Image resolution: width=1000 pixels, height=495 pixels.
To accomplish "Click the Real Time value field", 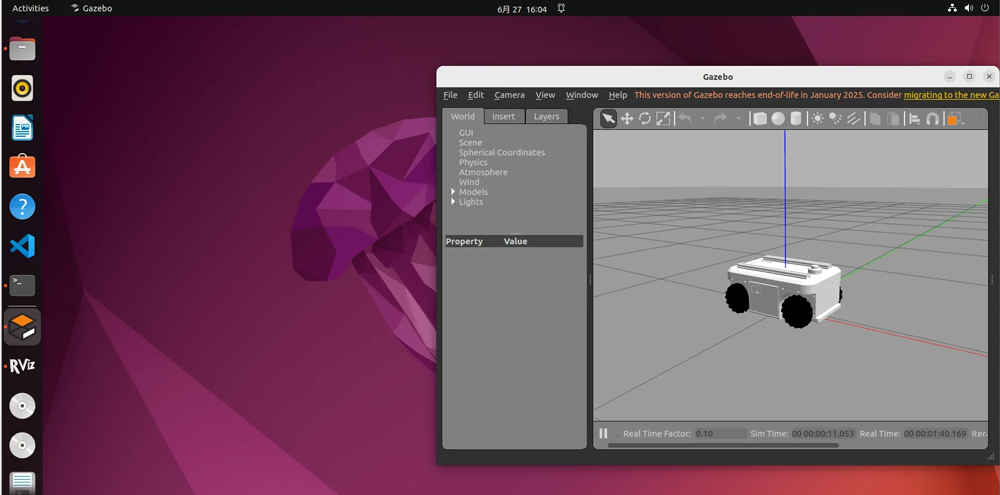I will click(936, 434).
